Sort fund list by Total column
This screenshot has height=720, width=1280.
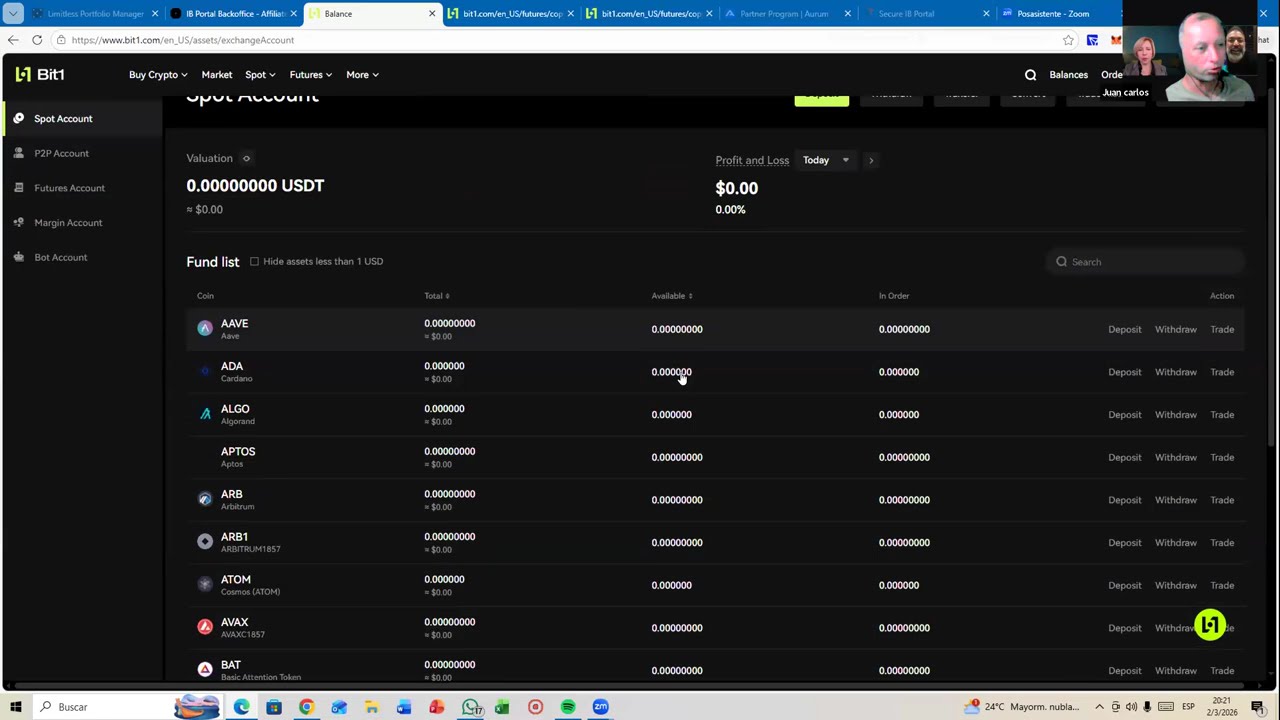(437, 296)
